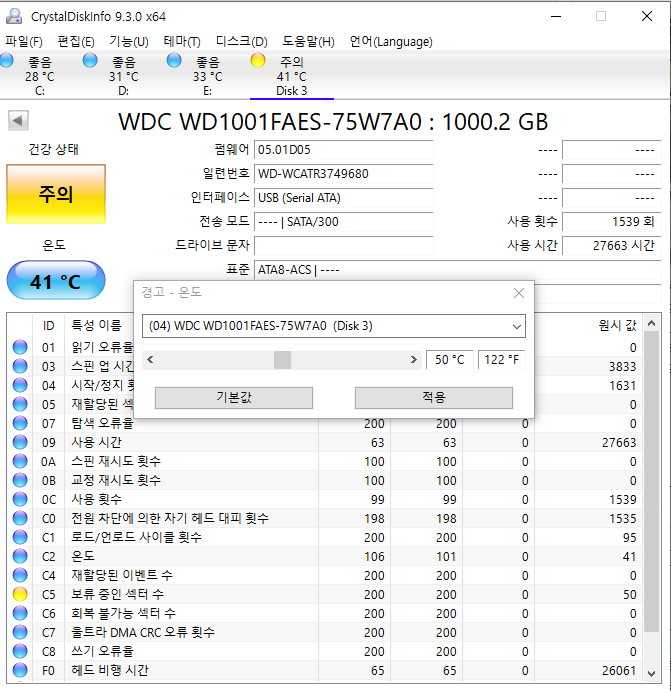Open the 도움말(H) menu
The width and height of the screenshot is (671, 691).
308,41
